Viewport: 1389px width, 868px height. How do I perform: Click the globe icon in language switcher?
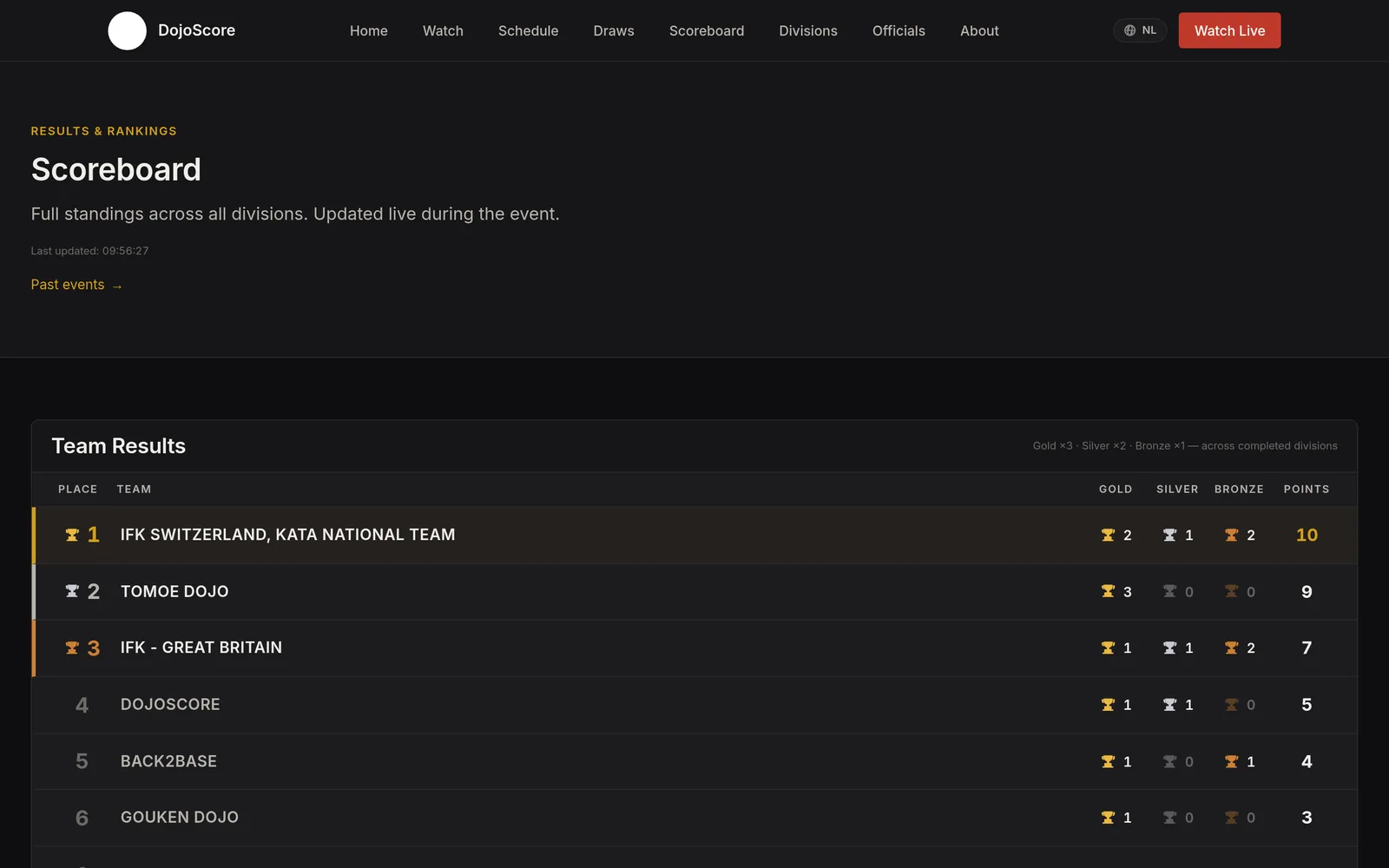[x=1129, y=30]
